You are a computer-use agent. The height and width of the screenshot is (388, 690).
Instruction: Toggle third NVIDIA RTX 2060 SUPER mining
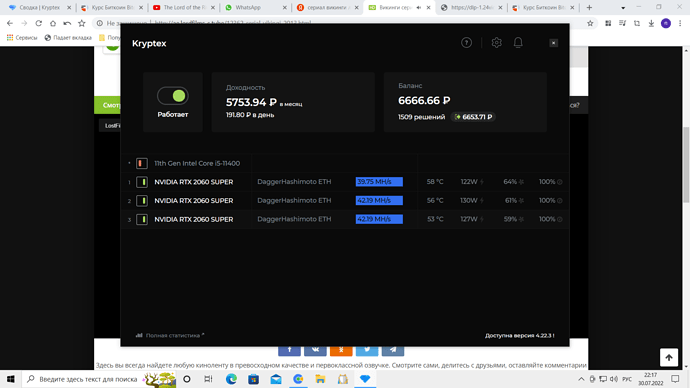coord(142,219)
